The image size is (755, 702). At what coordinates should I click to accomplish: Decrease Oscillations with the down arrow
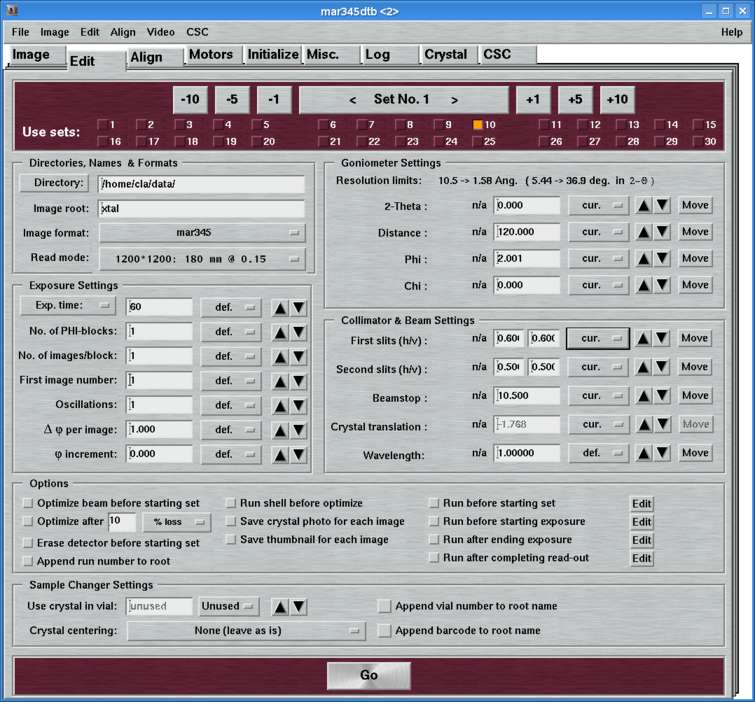point(299,405)
